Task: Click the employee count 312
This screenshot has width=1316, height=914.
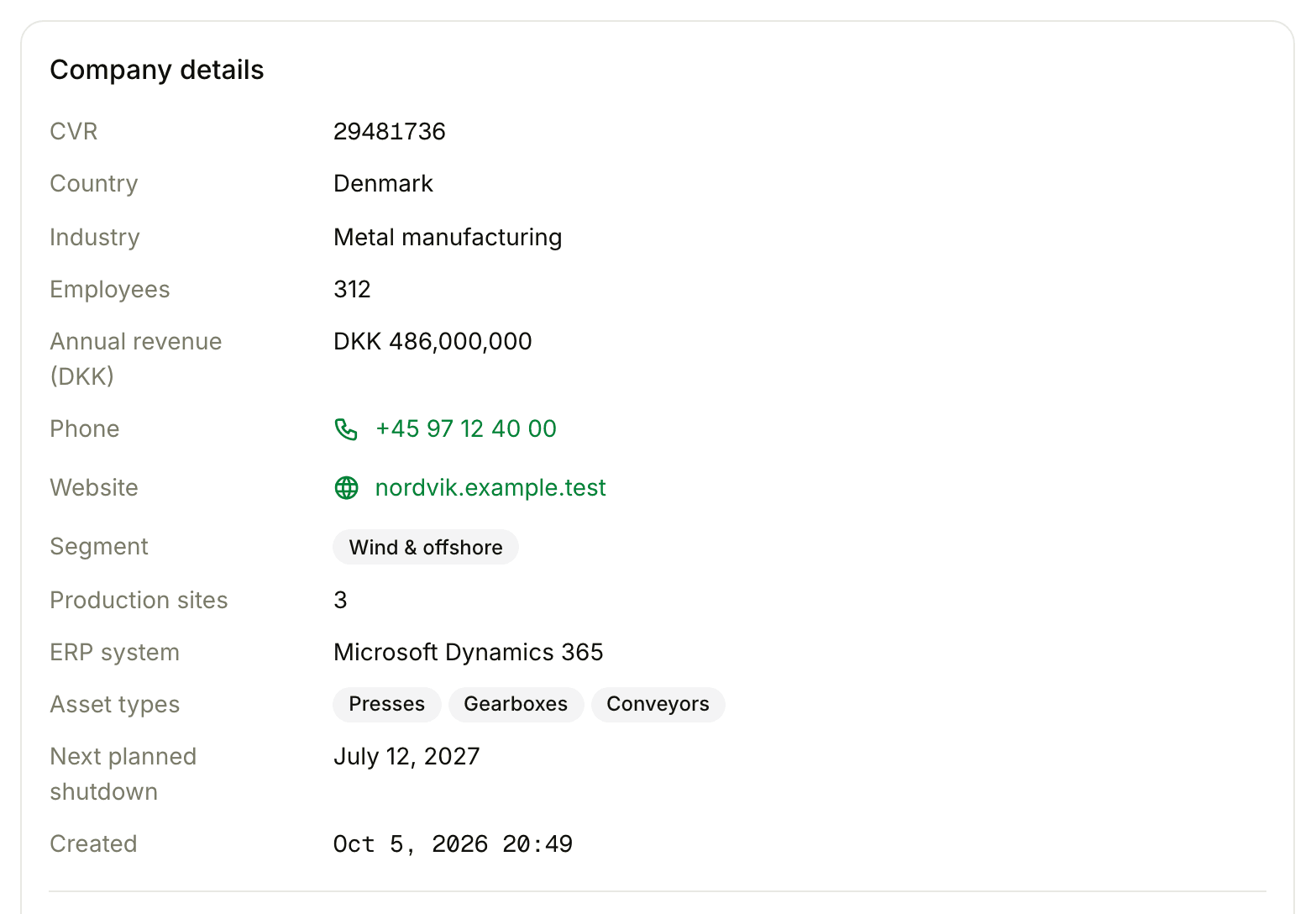Action: [352, 289]
